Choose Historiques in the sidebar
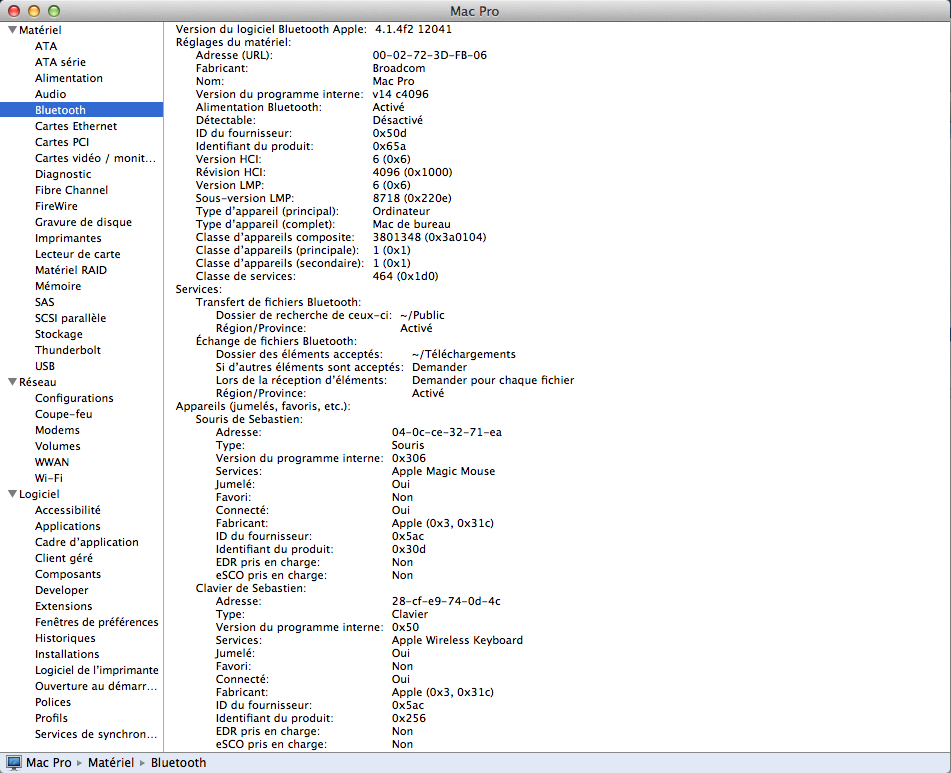 (65, 638)
